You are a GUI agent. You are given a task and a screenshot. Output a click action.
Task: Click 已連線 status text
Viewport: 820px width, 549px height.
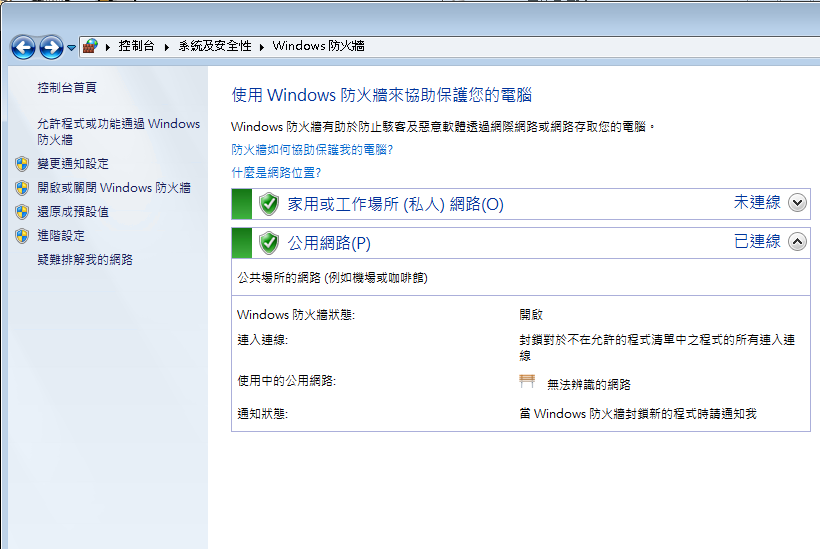(757, 242)
